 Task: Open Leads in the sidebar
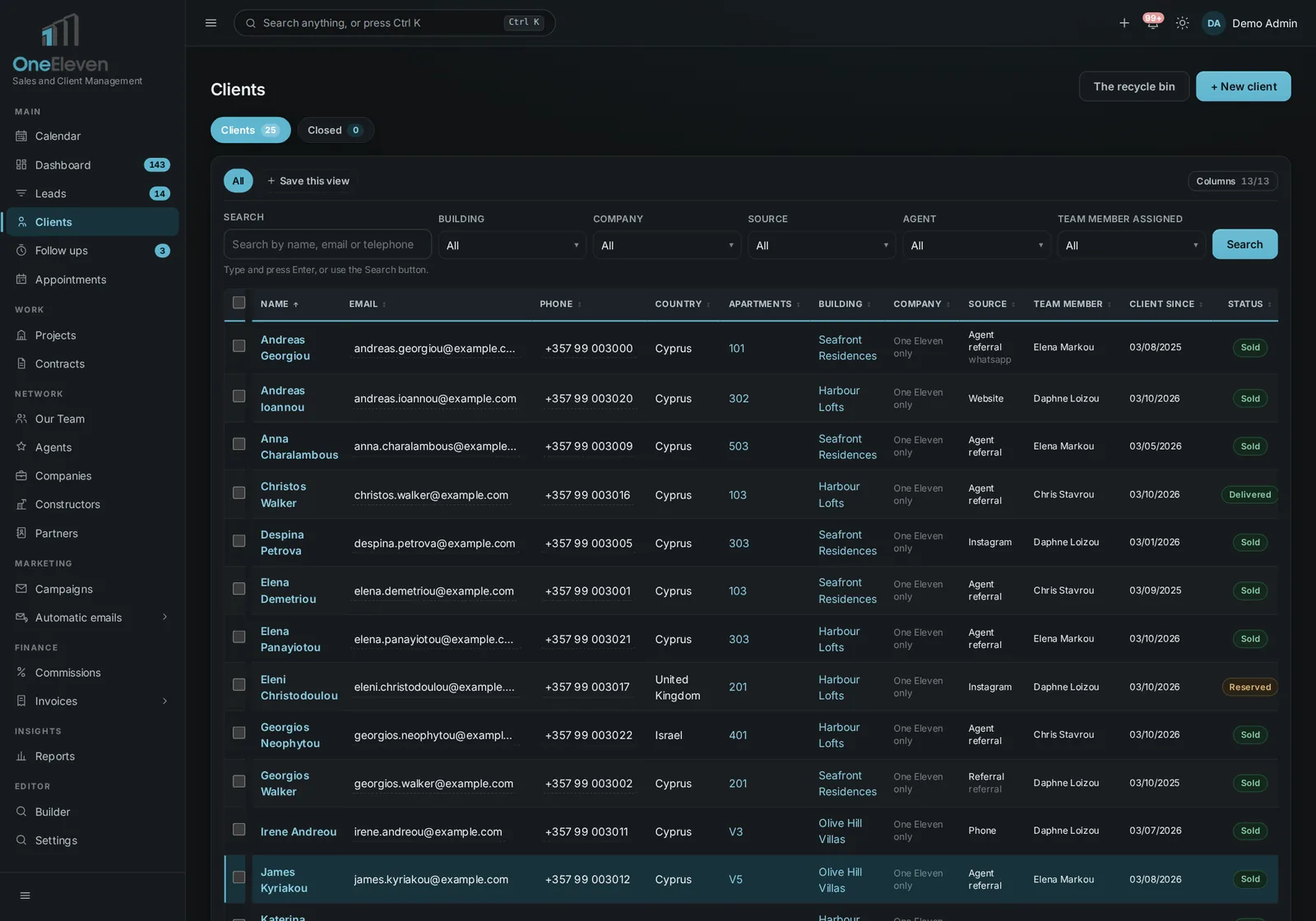click(92, 193)
